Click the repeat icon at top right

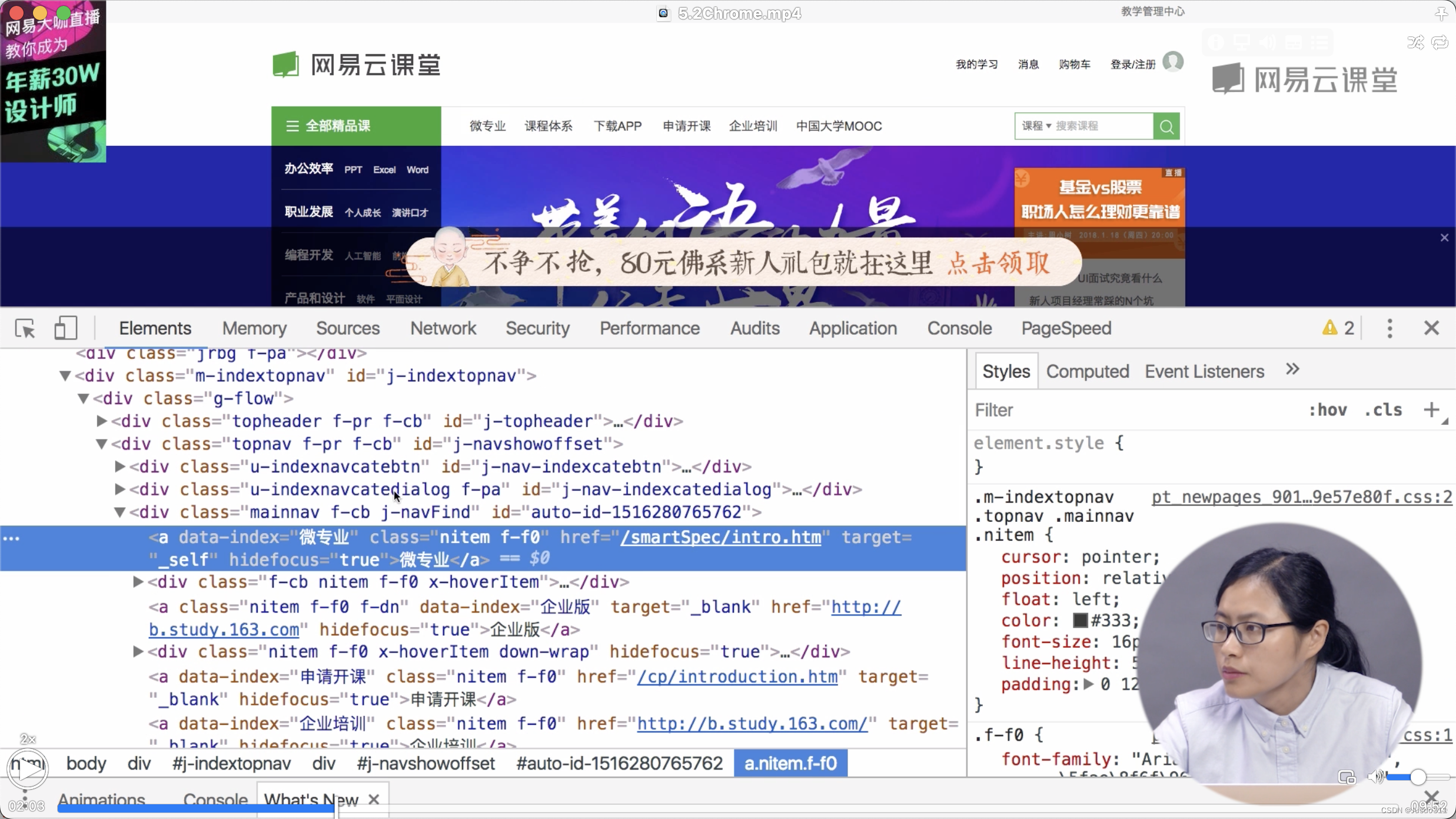coord(1440,42)
